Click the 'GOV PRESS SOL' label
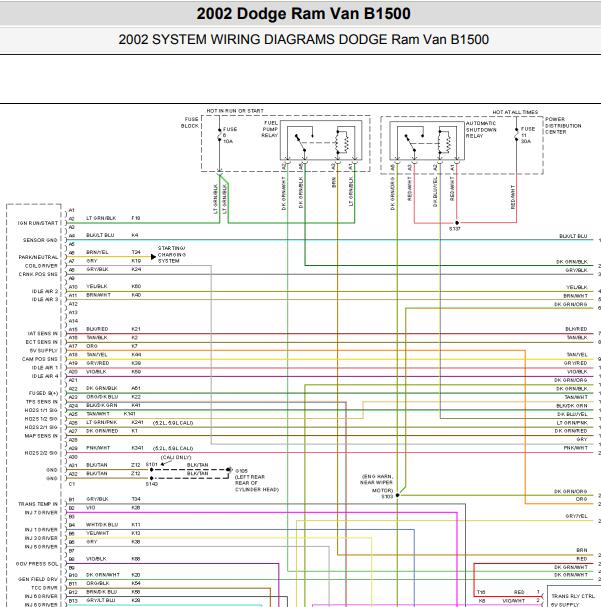The image size is (601, 607). (x=37, y=564)
